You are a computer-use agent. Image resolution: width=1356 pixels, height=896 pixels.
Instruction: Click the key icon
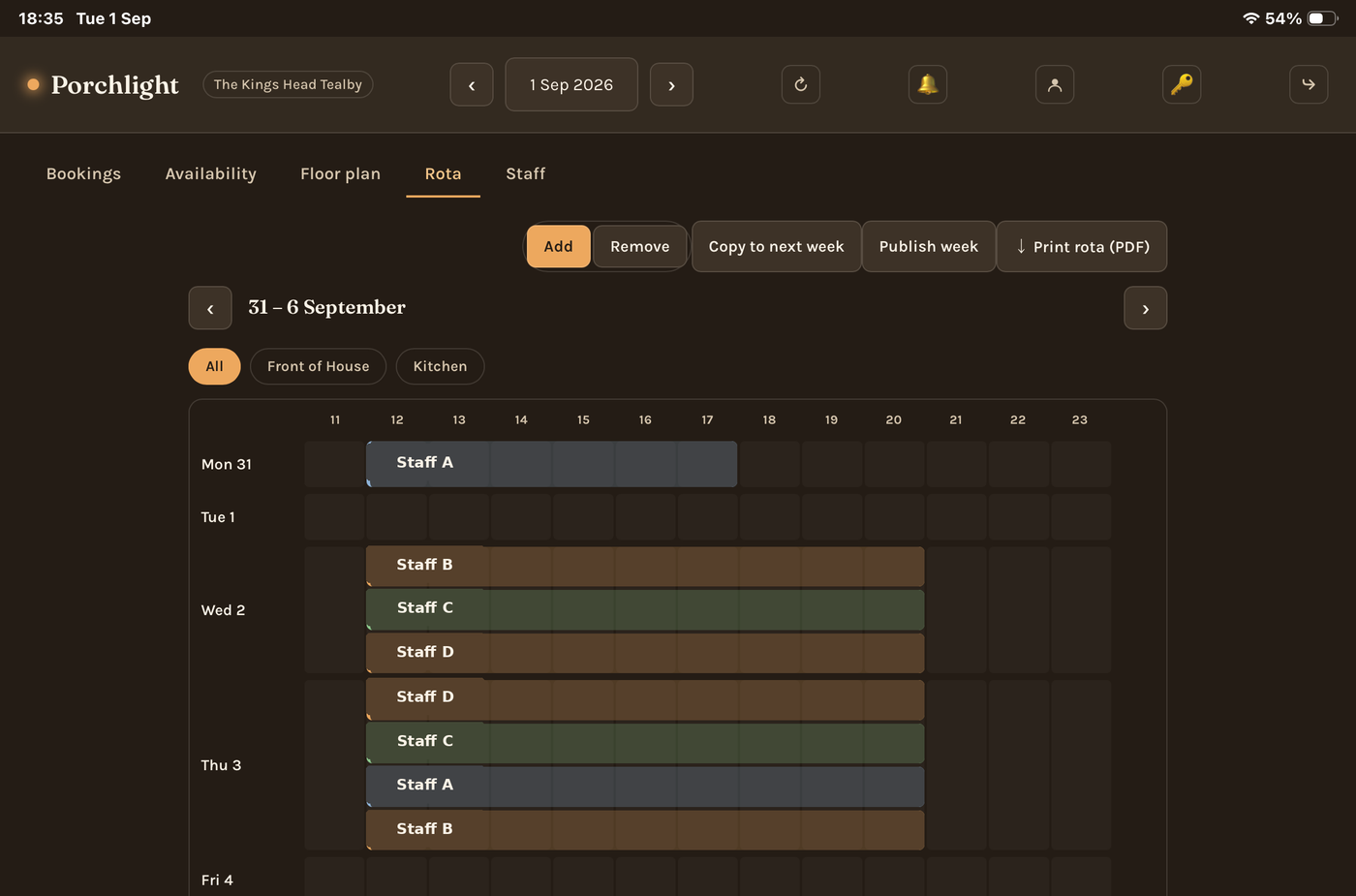tap(1182, 85)
